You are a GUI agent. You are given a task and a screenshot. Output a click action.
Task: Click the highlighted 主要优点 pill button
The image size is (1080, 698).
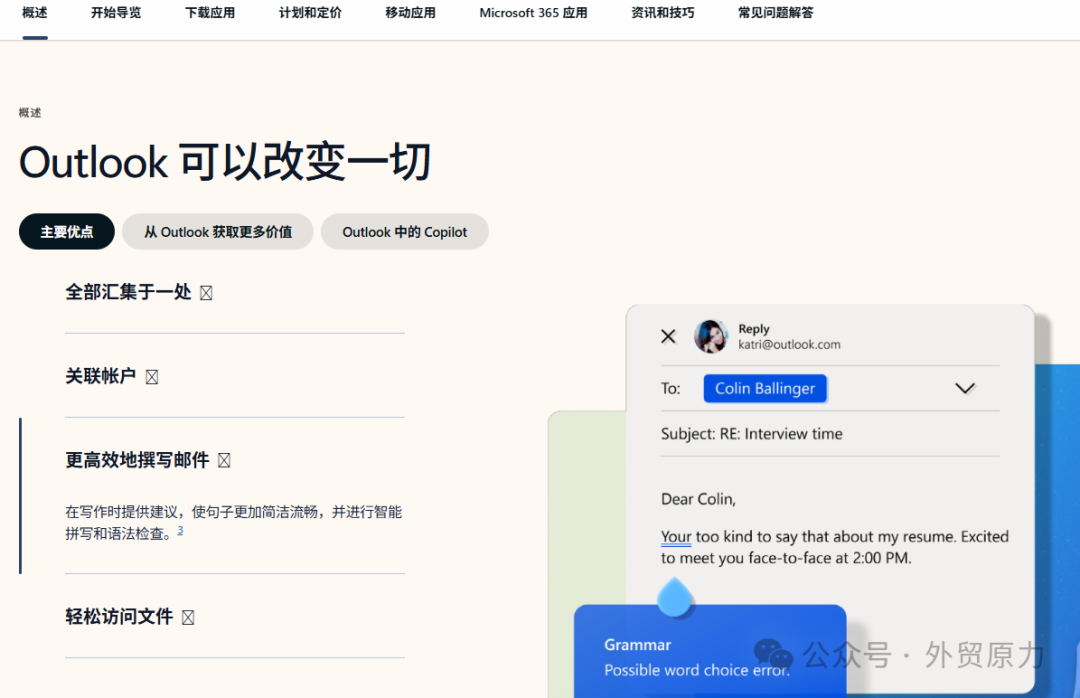tap(66, 231)
